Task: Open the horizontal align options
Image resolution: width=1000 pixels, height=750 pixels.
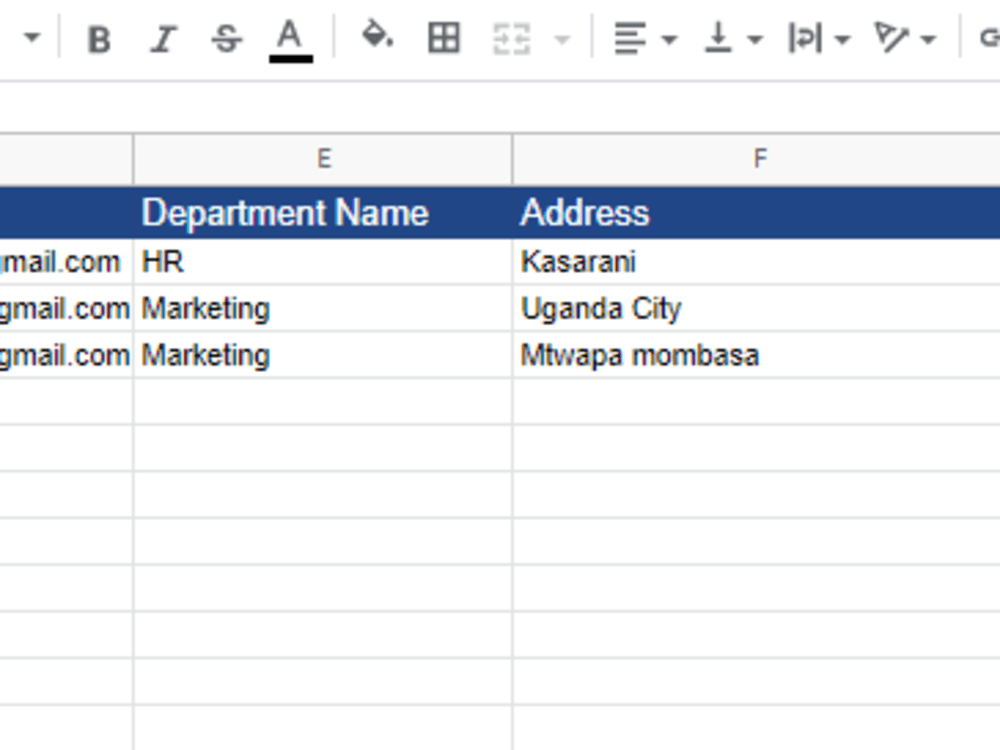Action: pos(630,38)
